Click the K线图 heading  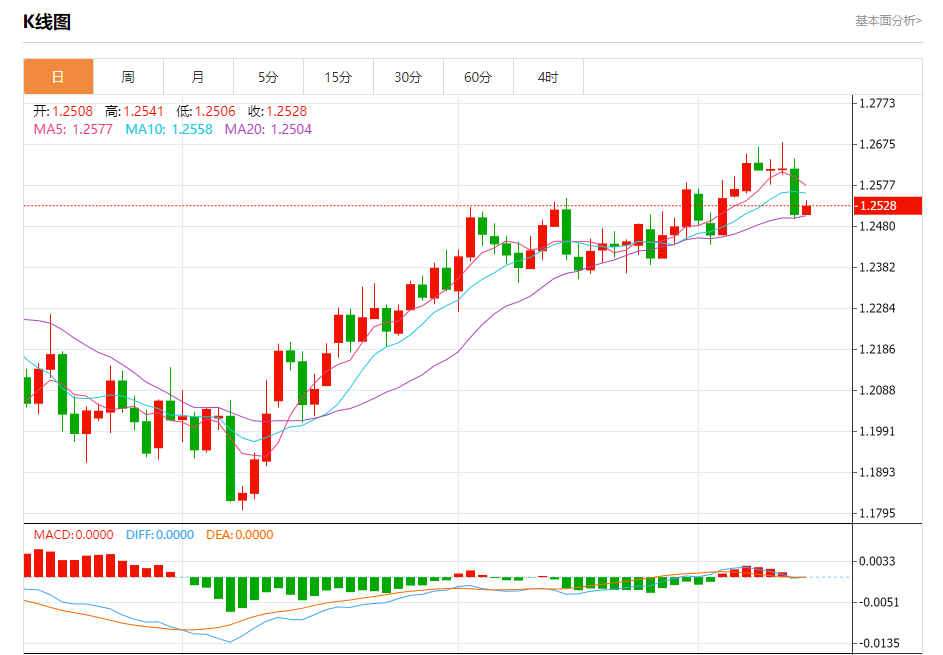point(47,22)
